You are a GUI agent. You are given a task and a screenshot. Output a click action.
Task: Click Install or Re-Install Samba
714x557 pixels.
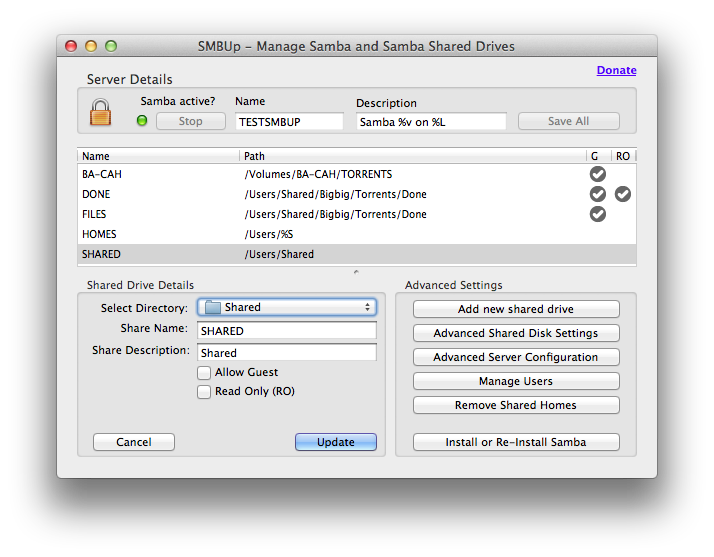pos(516,442)
